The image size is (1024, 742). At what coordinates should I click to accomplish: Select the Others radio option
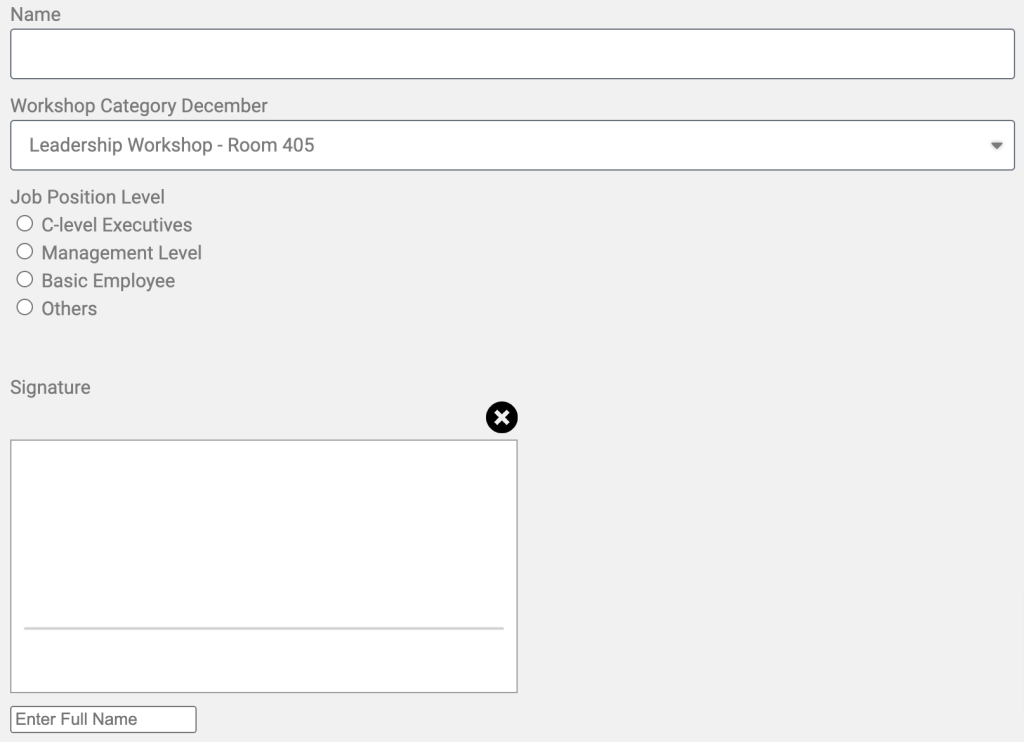click(25, 308)
